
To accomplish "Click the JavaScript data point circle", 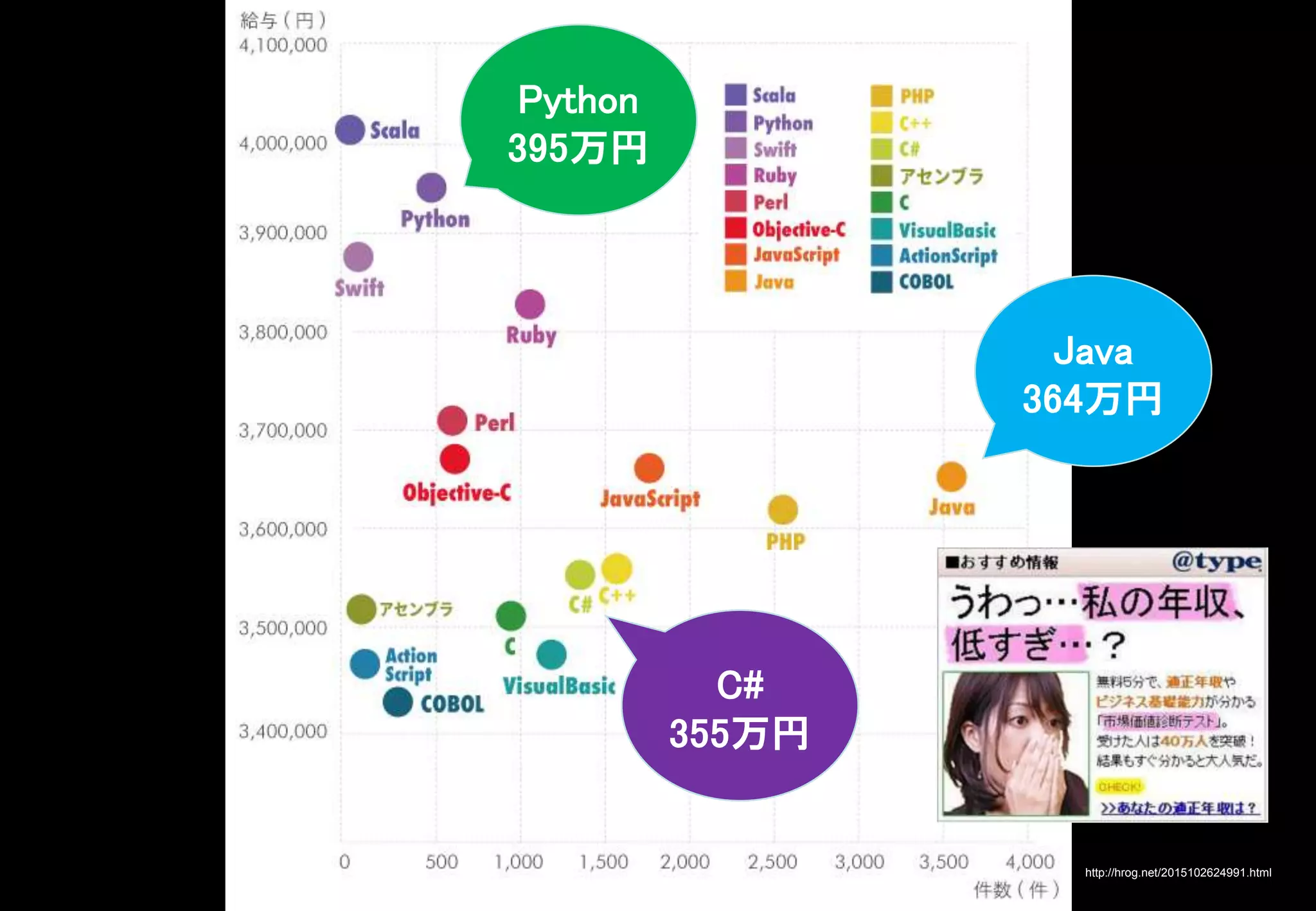I will point(649,468).
